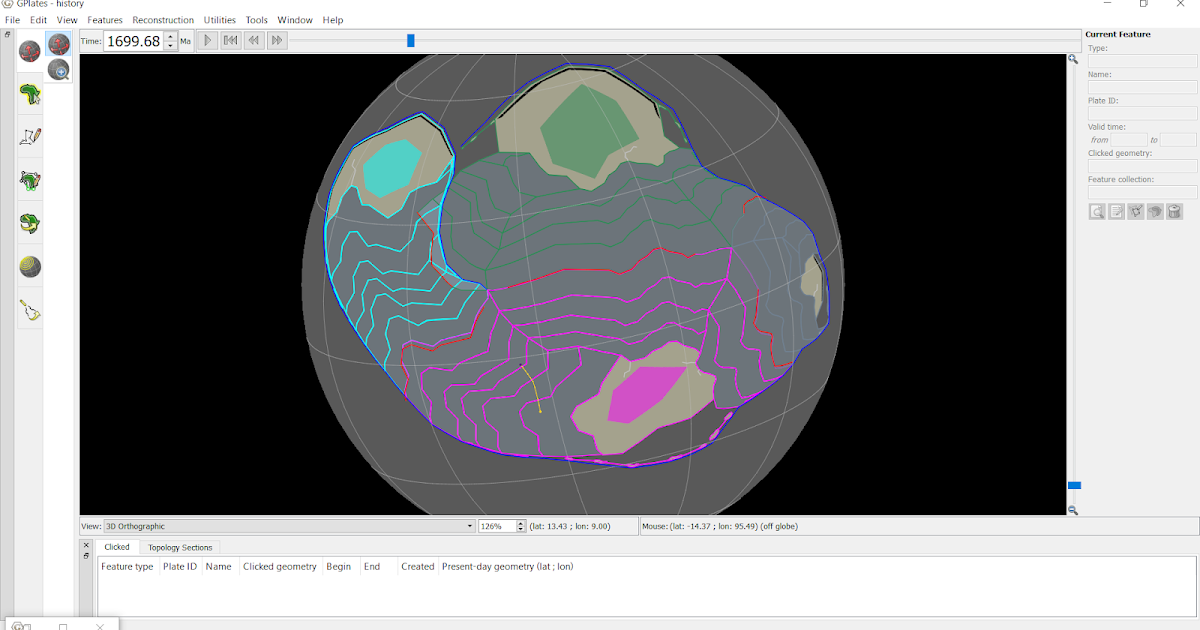Close the bottom Clicked panel

pyautogui.click(x=86, y=544)
